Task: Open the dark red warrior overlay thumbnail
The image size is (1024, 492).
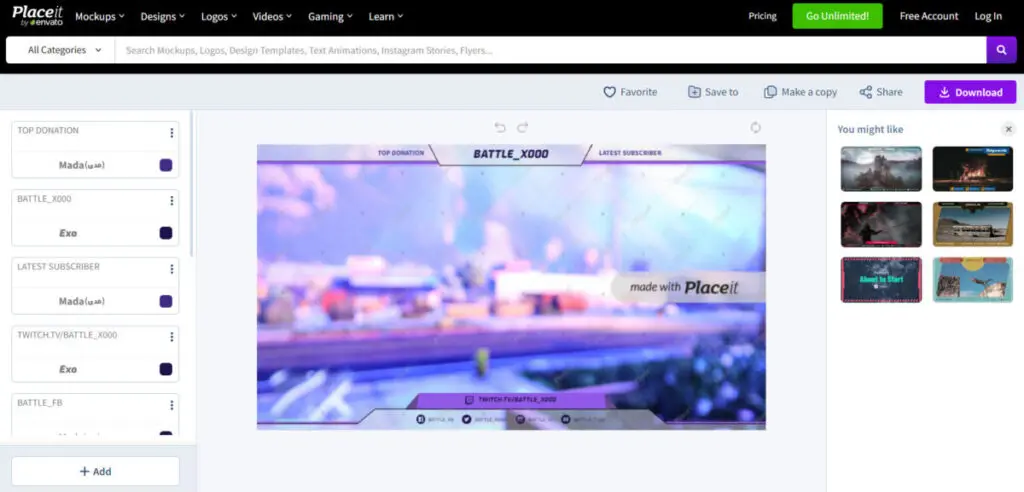Action: tap(881, 224)
